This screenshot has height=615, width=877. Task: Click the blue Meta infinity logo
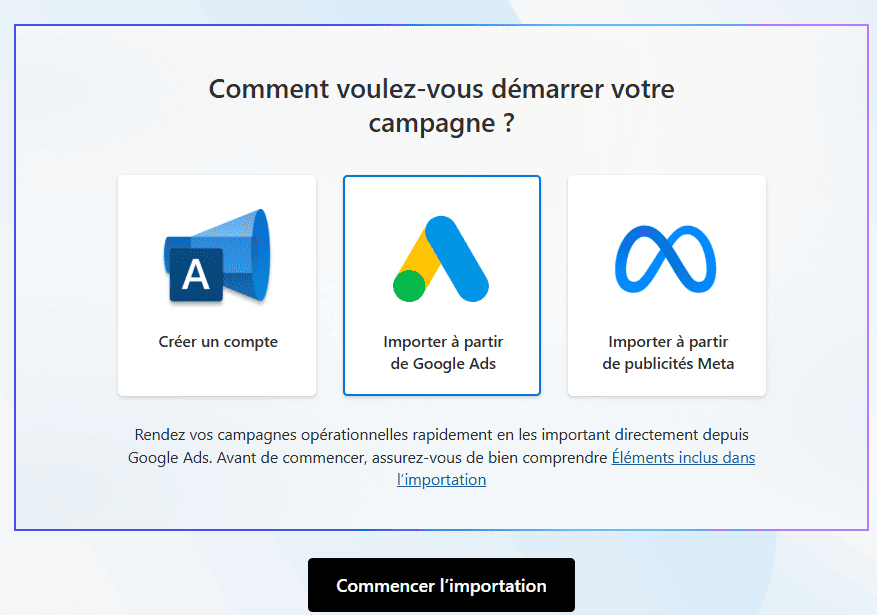pyautogui.click(x=666, y=259)
